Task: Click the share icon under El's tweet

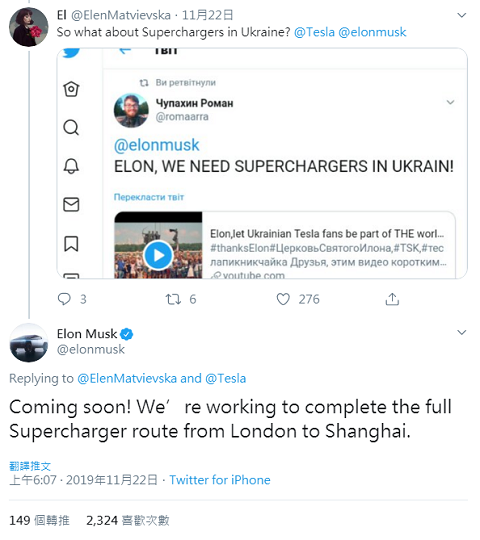Action: tap(392, 299)
